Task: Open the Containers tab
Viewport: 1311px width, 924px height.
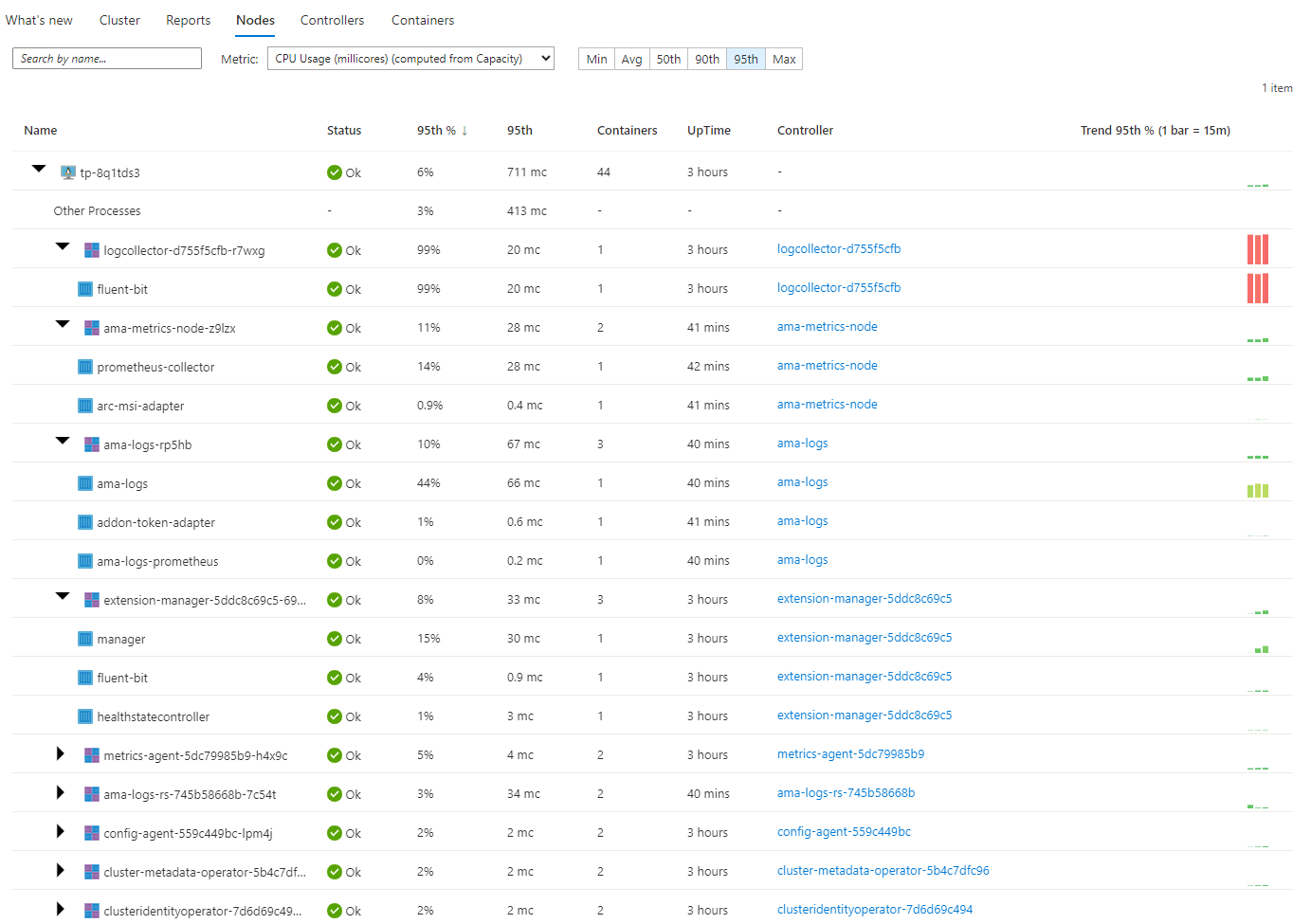Action: point(423,20)
